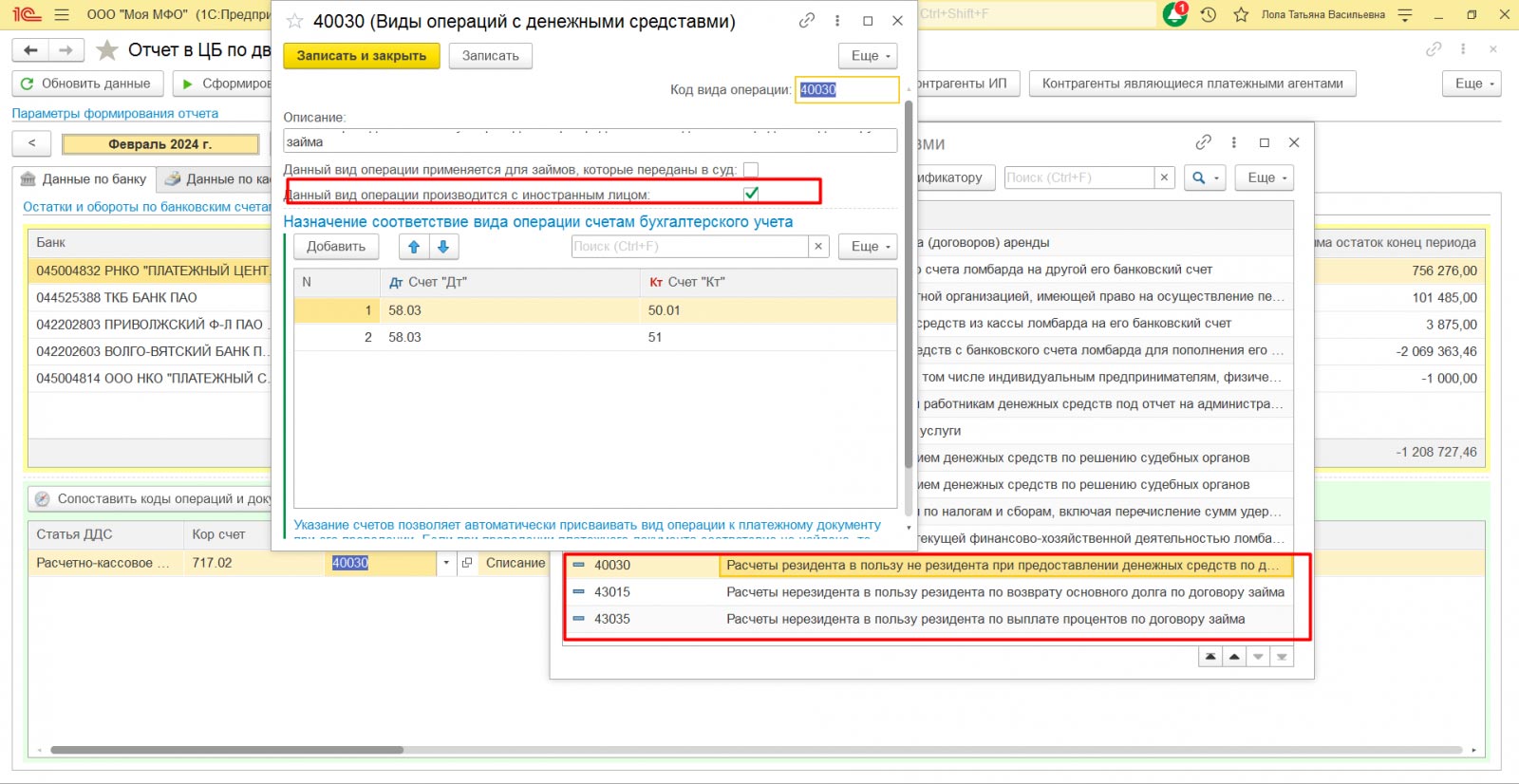
Task: Select bank row 044525388 ТКБ БАНК ПАО
Action: tap(150, 298)
